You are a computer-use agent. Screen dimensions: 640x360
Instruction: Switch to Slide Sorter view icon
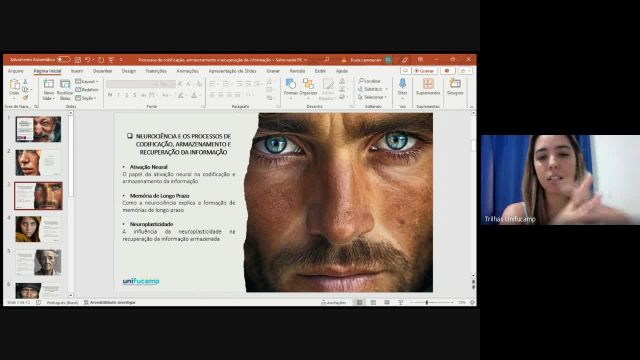pyautogui.click(x=373, y=302)
